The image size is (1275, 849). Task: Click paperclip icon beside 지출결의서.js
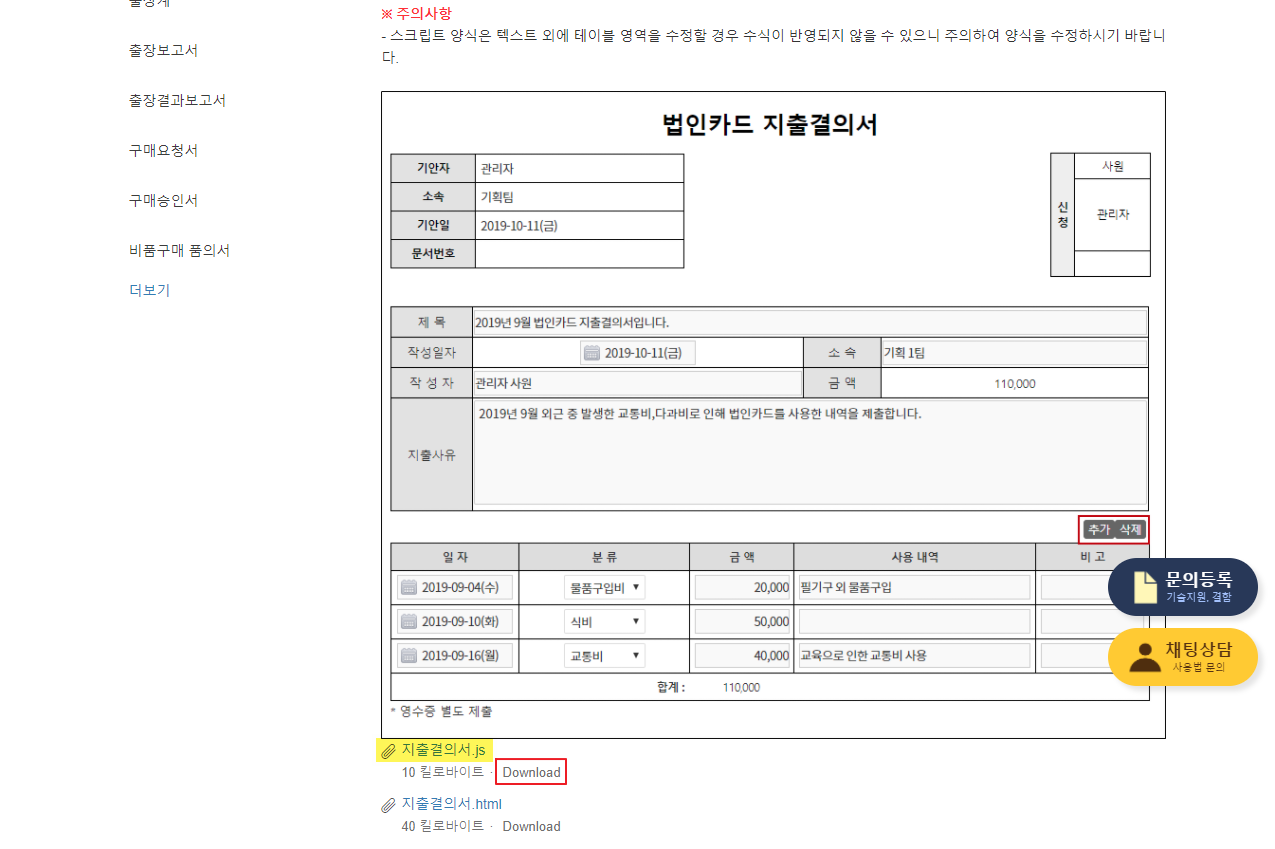click(389, 751)
